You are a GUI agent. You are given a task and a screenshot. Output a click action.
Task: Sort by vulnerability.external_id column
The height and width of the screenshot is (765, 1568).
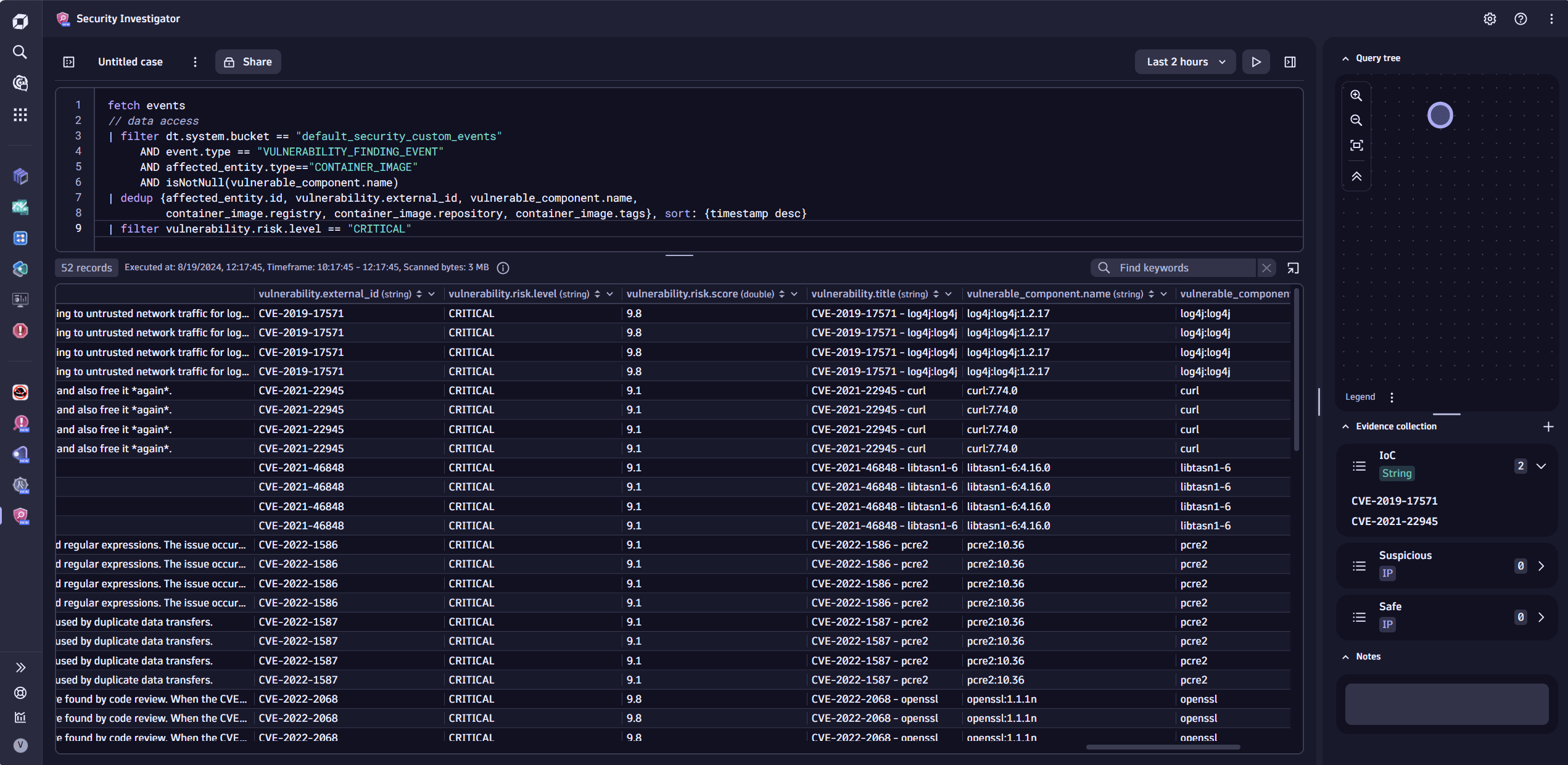(419, 294)
